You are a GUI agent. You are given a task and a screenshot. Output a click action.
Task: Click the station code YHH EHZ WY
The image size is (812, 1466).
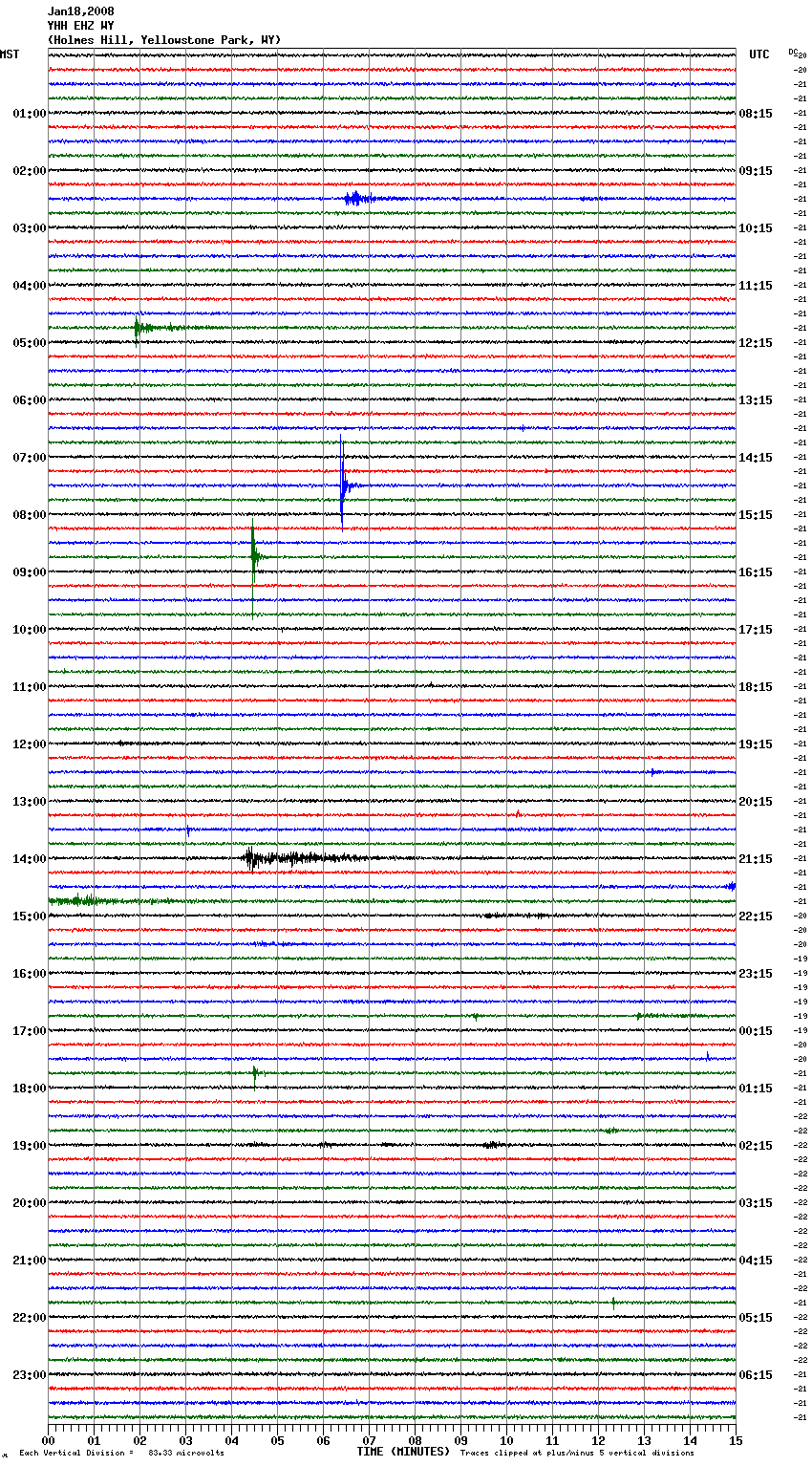pyautogui.click(x=81, y=26)
